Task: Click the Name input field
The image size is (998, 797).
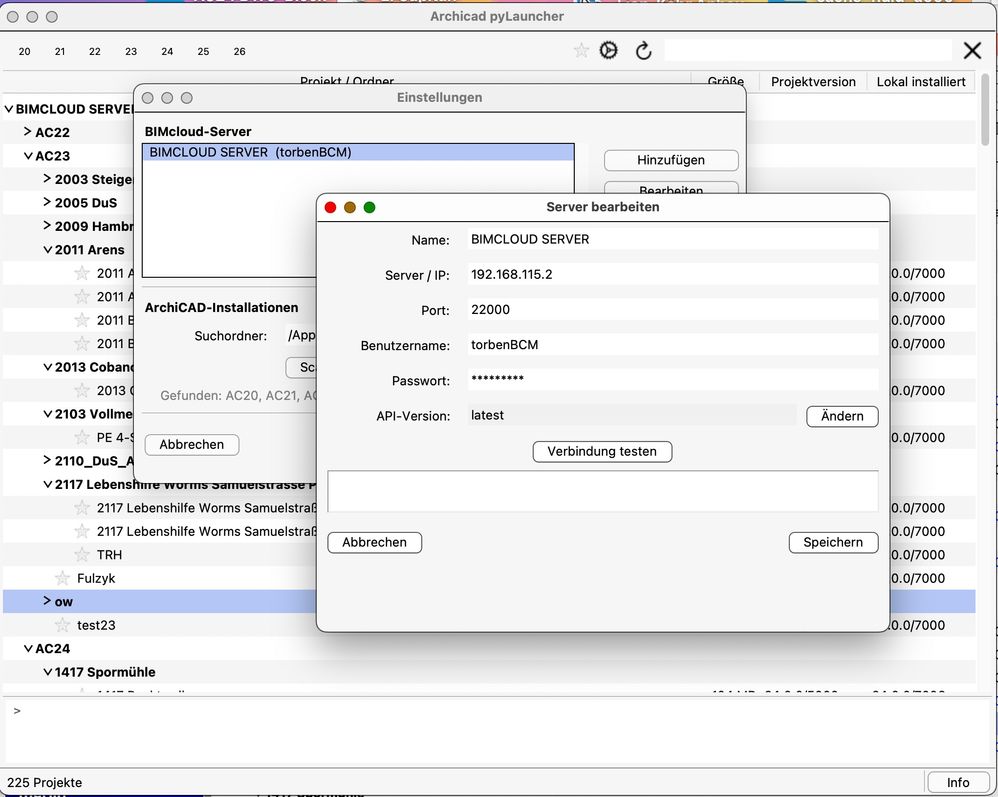Action: 673,239
